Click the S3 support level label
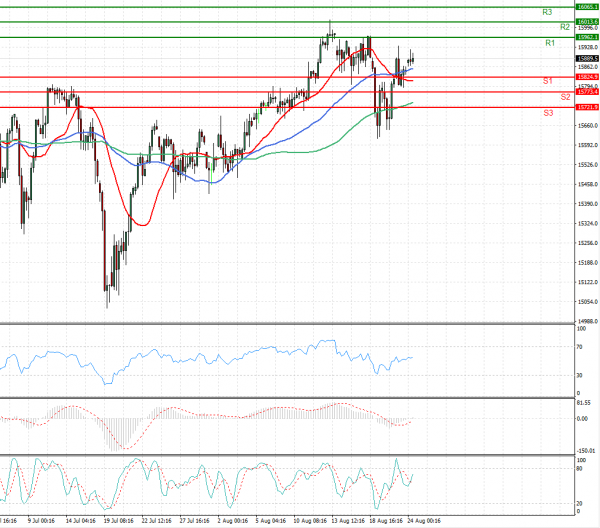The height and width of the screenshot is (528, 600). [548, 113]
